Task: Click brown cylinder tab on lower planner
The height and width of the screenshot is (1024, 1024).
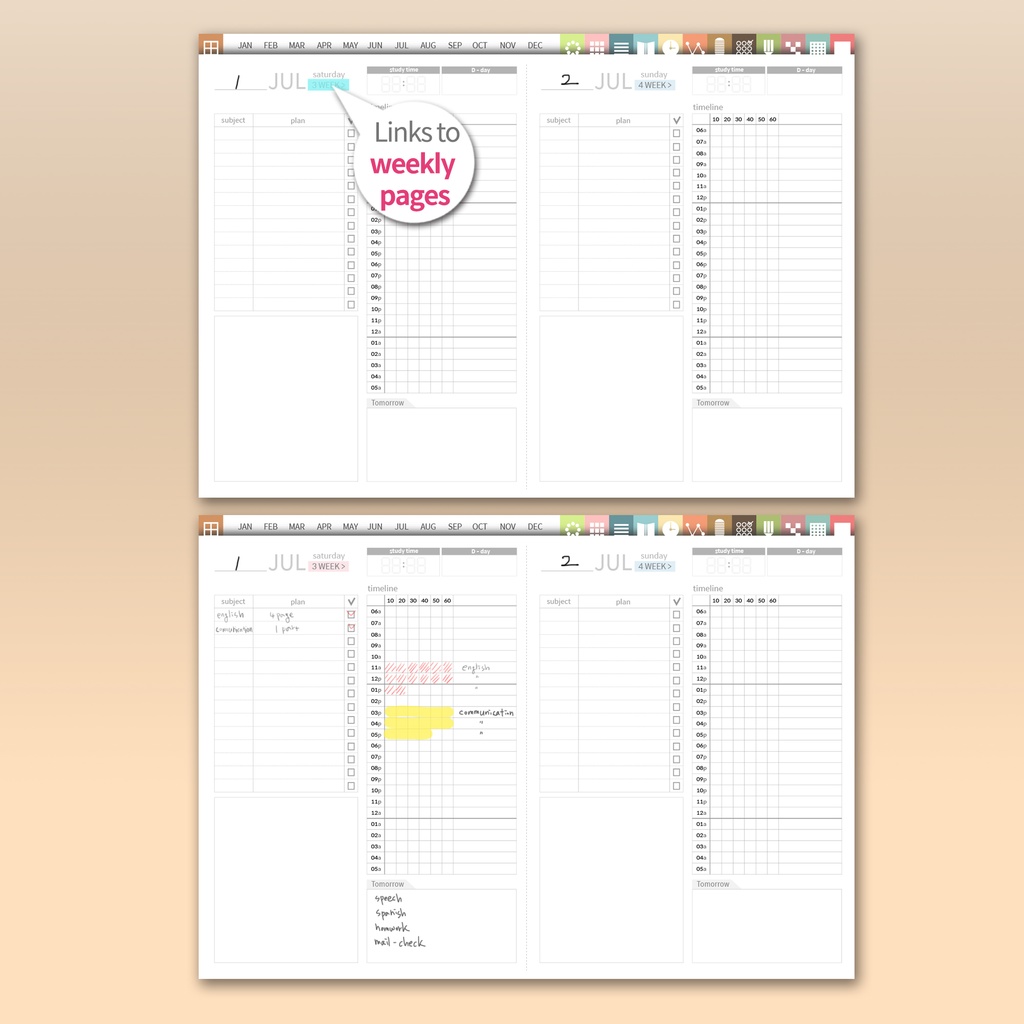Action: click(x=719, y=526)
